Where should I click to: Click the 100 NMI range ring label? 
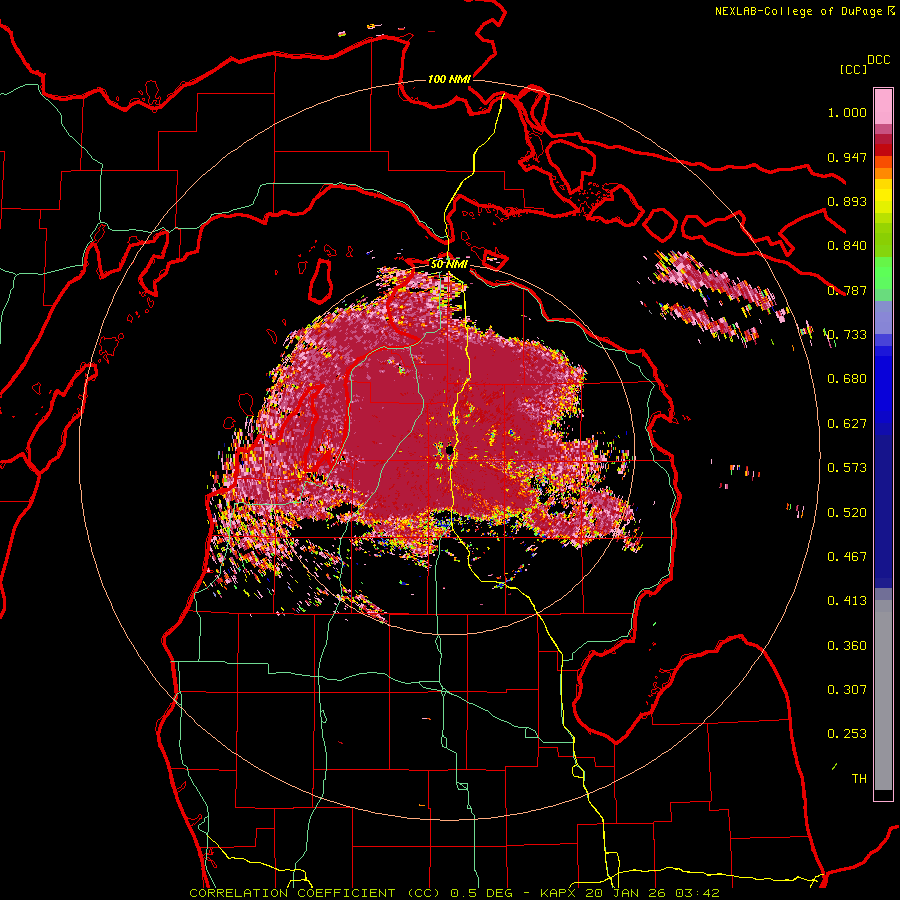pos(449,79)
